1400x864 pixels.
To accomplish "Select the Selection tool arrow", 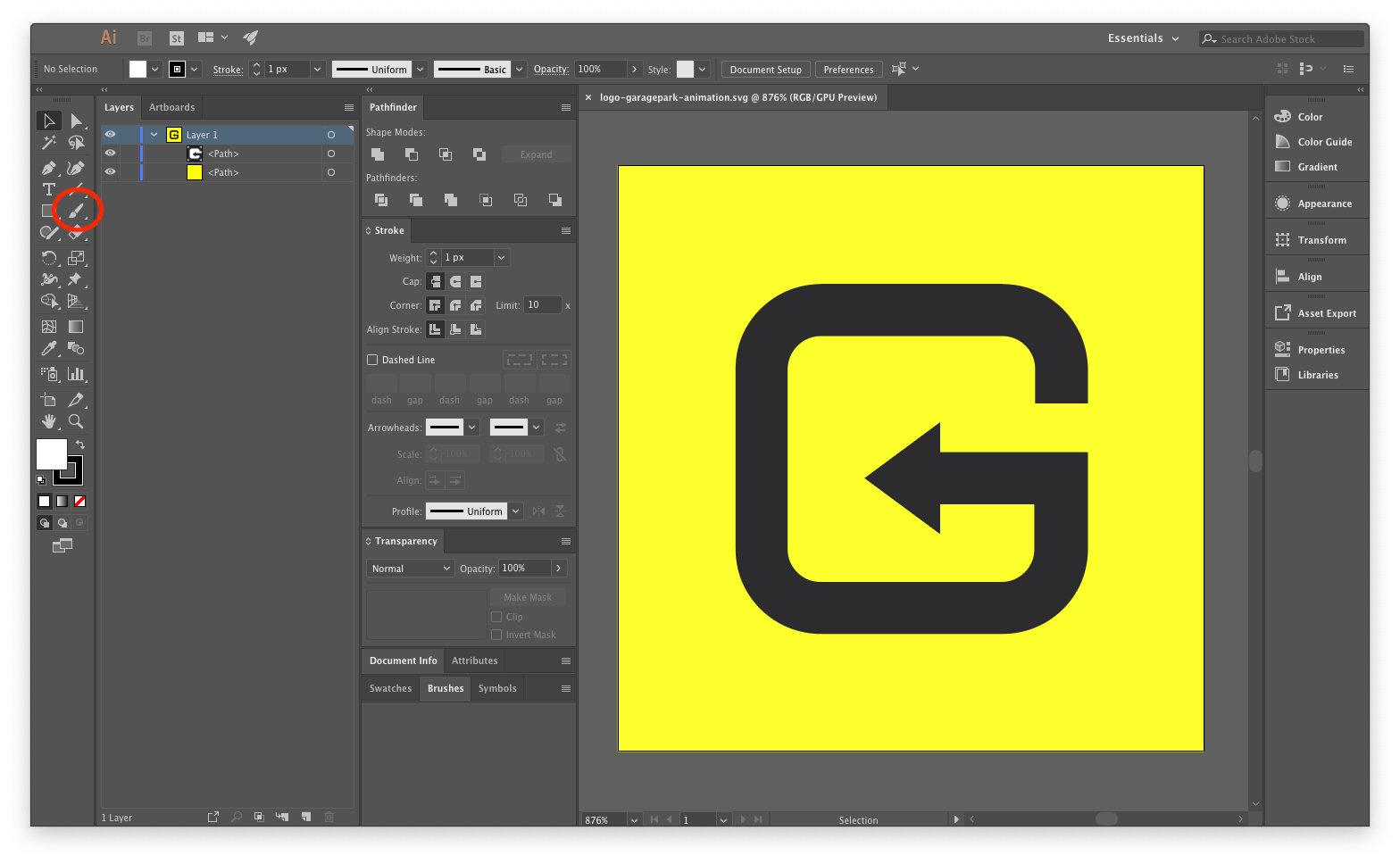I will [x=49, y=120].
